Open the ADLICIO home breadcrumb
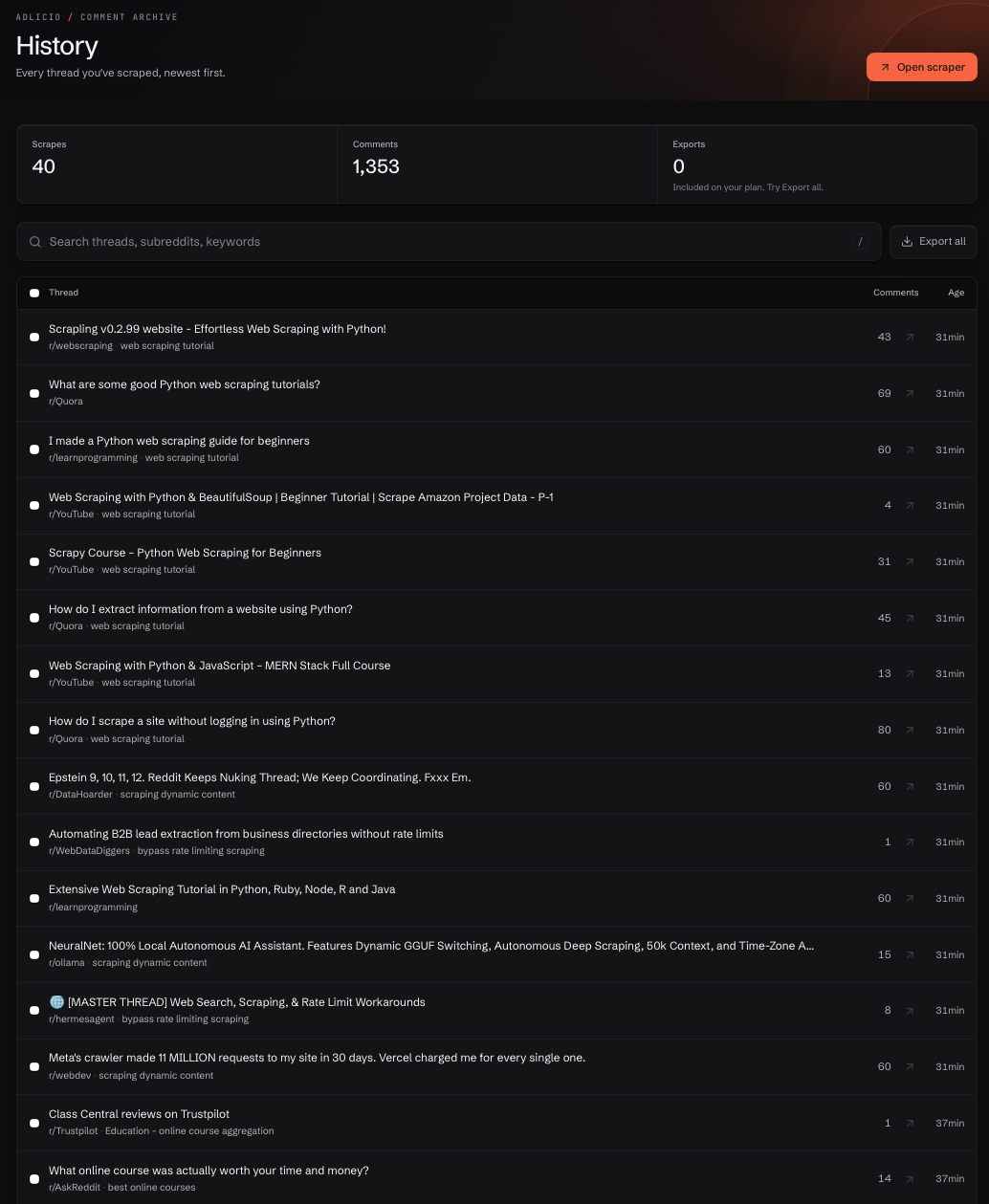The width and height of the screenshot is (989, 1204). click(39, 17)
